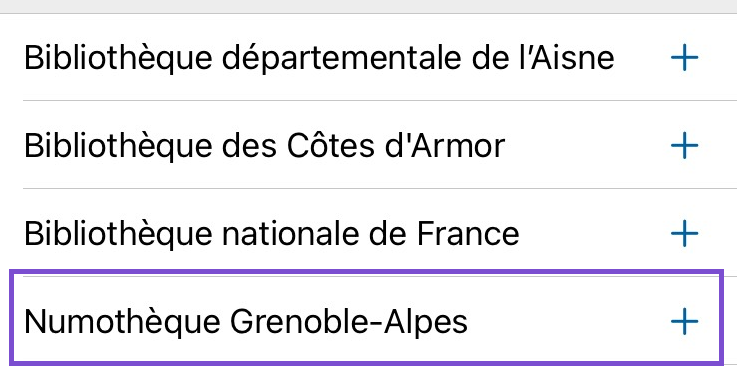The image size is (737, 377).
Task: Click the plus icon for Numothèque Grenoble-Alpes
Action: coord(684,322)
